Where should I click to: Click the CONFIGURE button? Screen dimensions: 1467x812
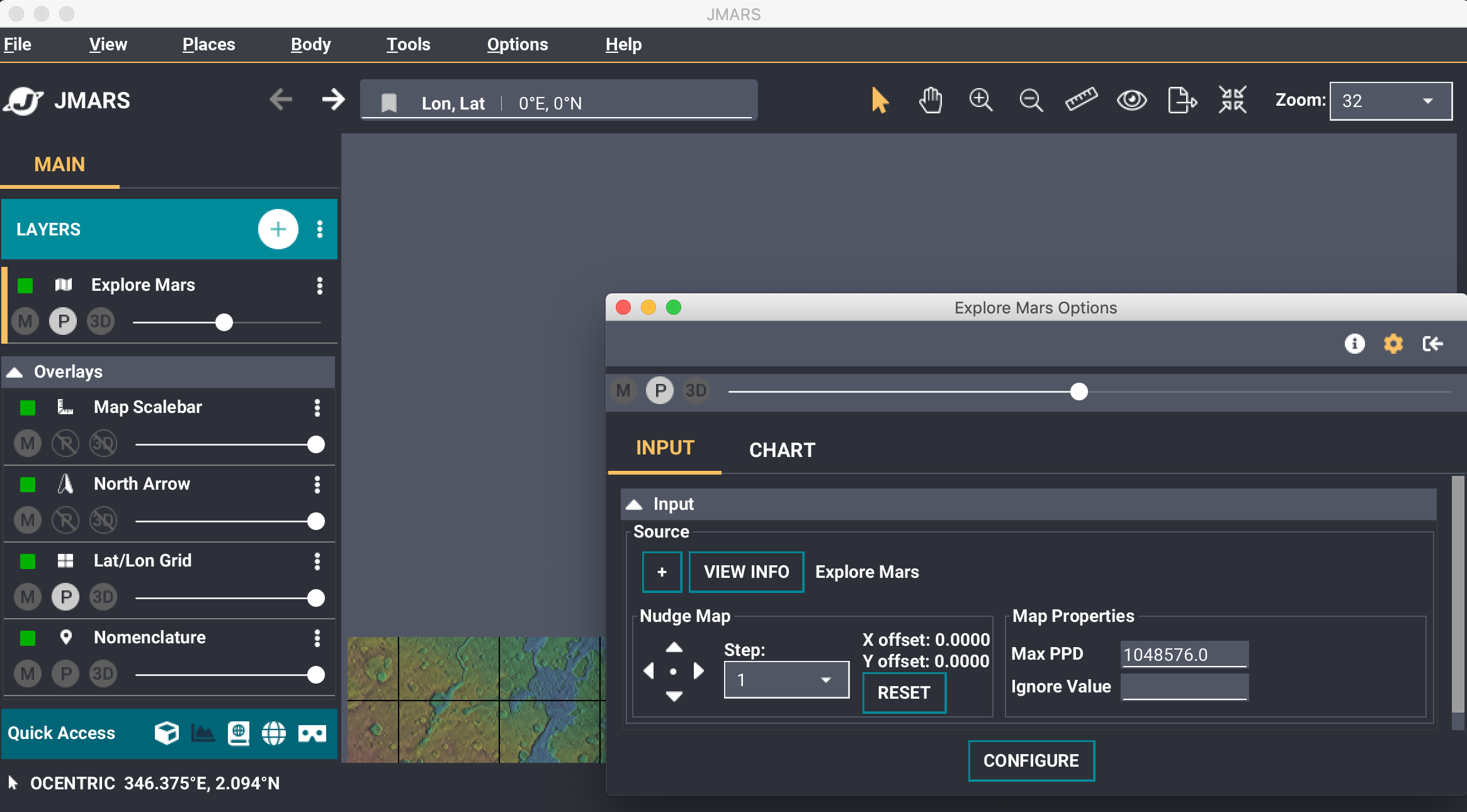click(x=1031, y=761)
